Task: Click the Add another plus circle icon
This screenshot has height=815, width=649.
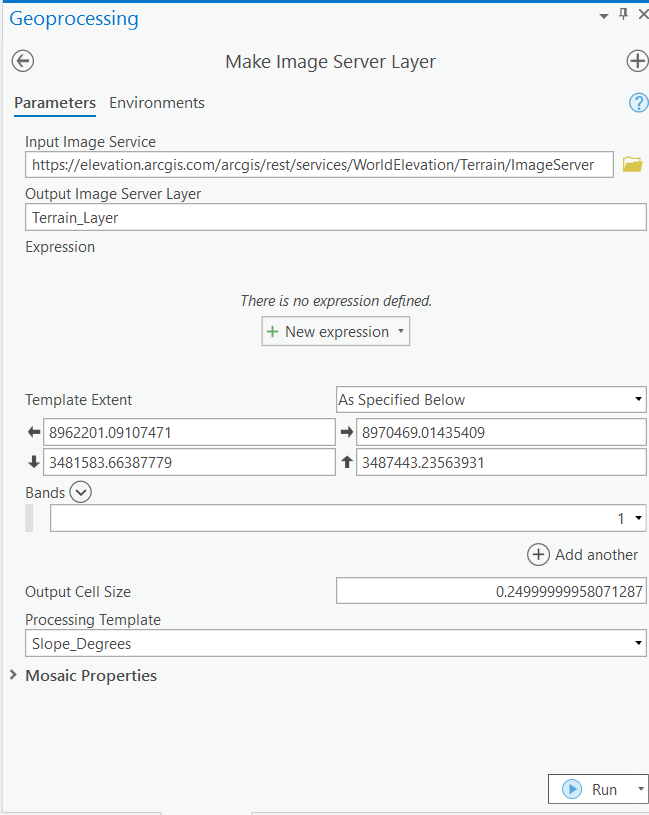Action: point(538,554)
